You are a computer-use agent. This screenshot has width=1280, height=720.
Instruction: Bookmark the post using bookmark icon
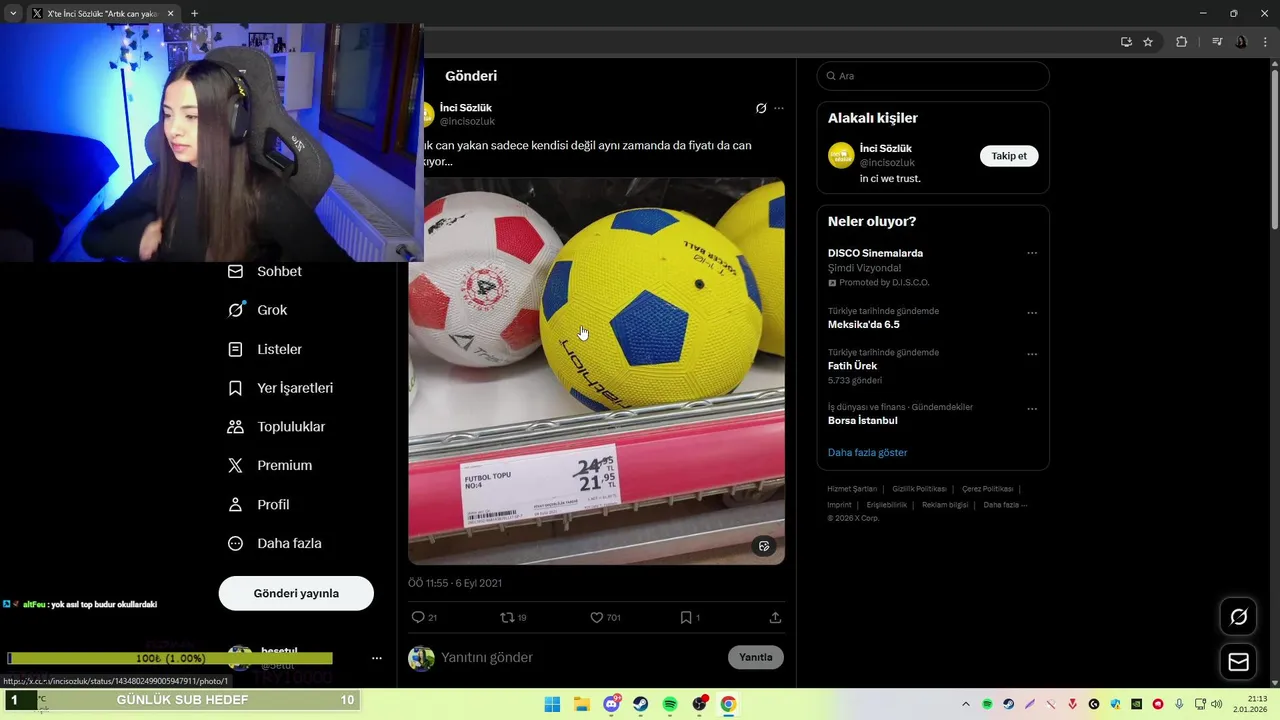point(686,617)
